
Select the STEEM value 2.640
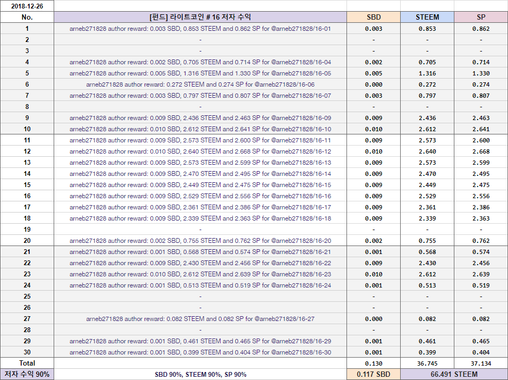pos(427,151)
